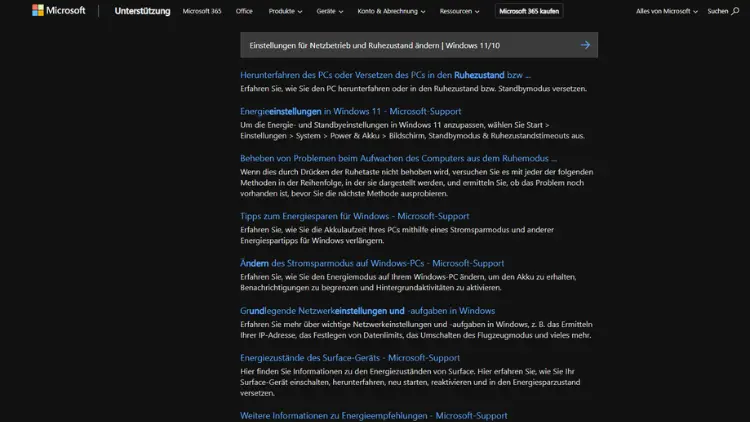Select text 'Wenn dies durch Drücken der Ruhetaste'
Viewport: 750px width, 422px height.
click(307, 172)
